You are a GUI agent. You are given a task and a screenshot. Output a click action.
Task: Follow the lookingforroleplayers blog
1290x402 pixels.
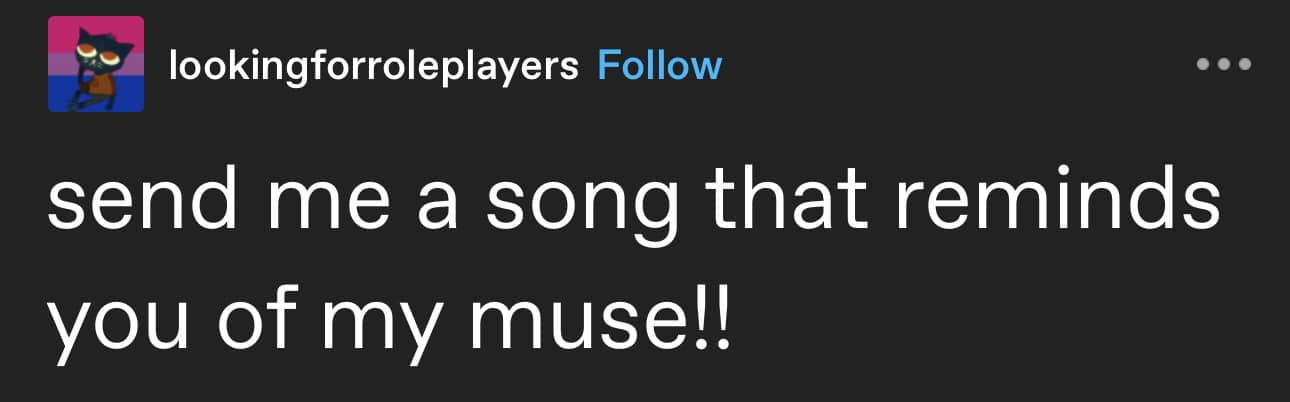[659, 65]
